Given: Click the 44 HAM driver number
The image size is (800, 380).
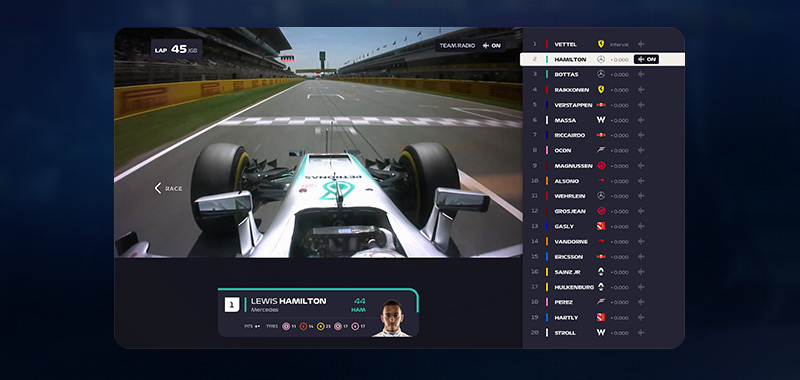Looking at the screenshot, I should click(359, 305).
